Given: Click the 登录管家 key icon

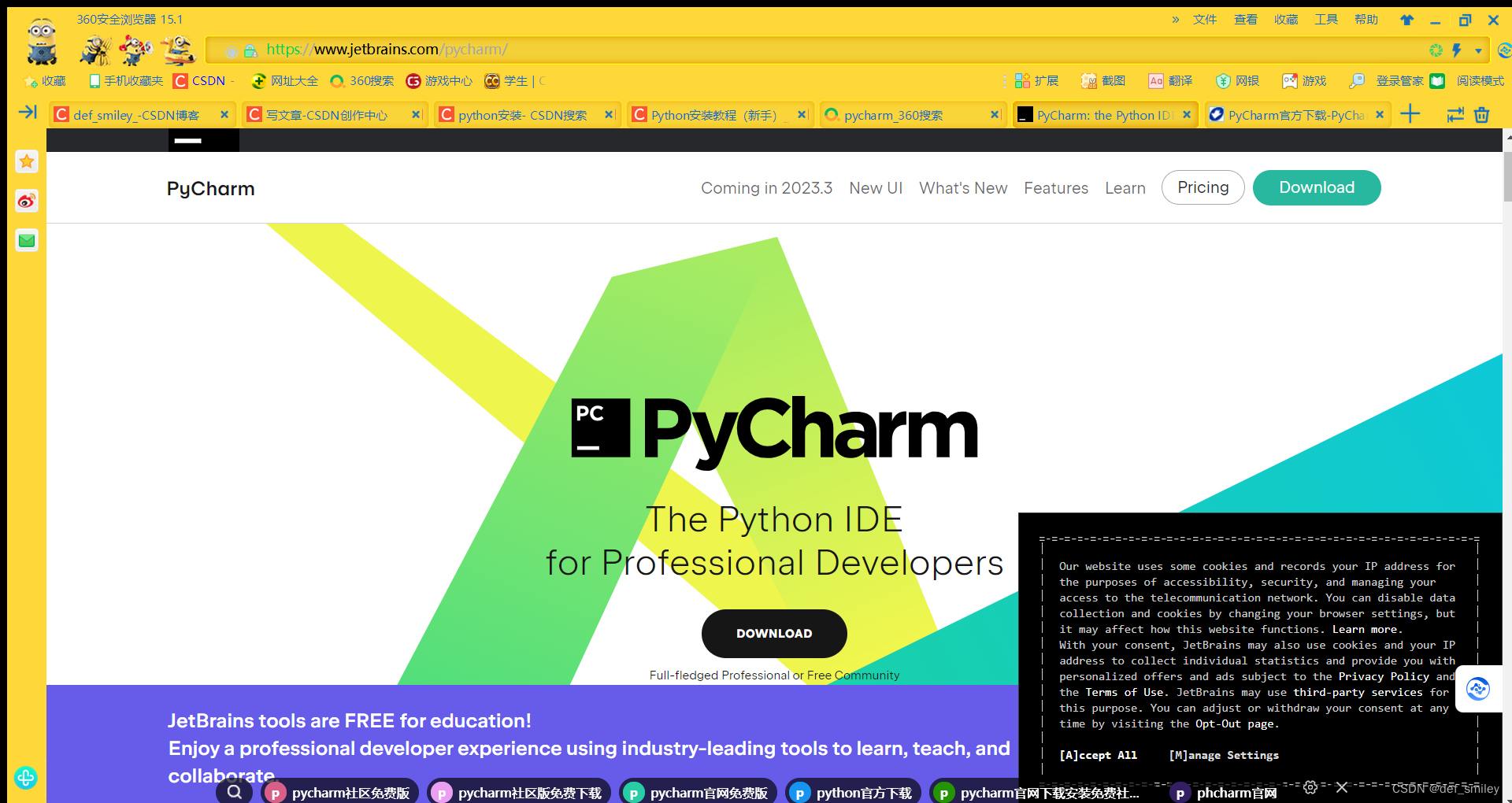Looking at the screenshot, I should (1357, 81).
